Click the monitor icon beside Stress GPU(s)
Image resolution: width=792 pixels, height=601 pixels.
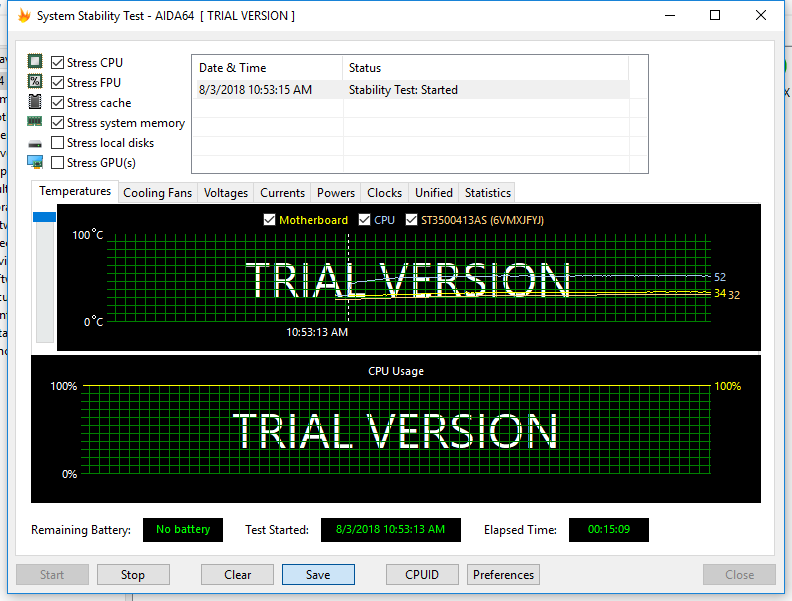(x=35, y=162)
